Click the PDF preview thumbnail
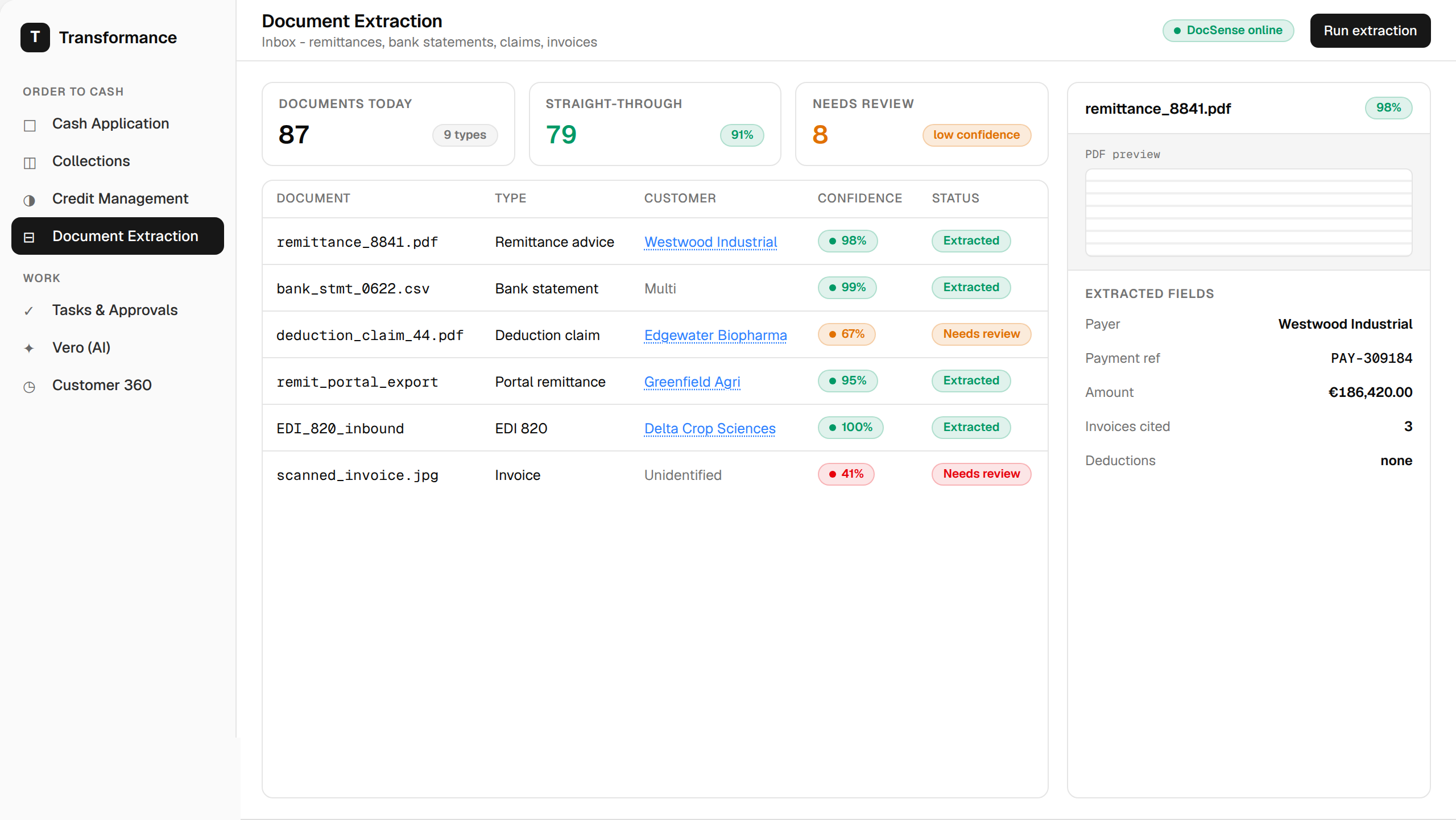Viewport: 1456px width, 820px height. point(1248,212)
